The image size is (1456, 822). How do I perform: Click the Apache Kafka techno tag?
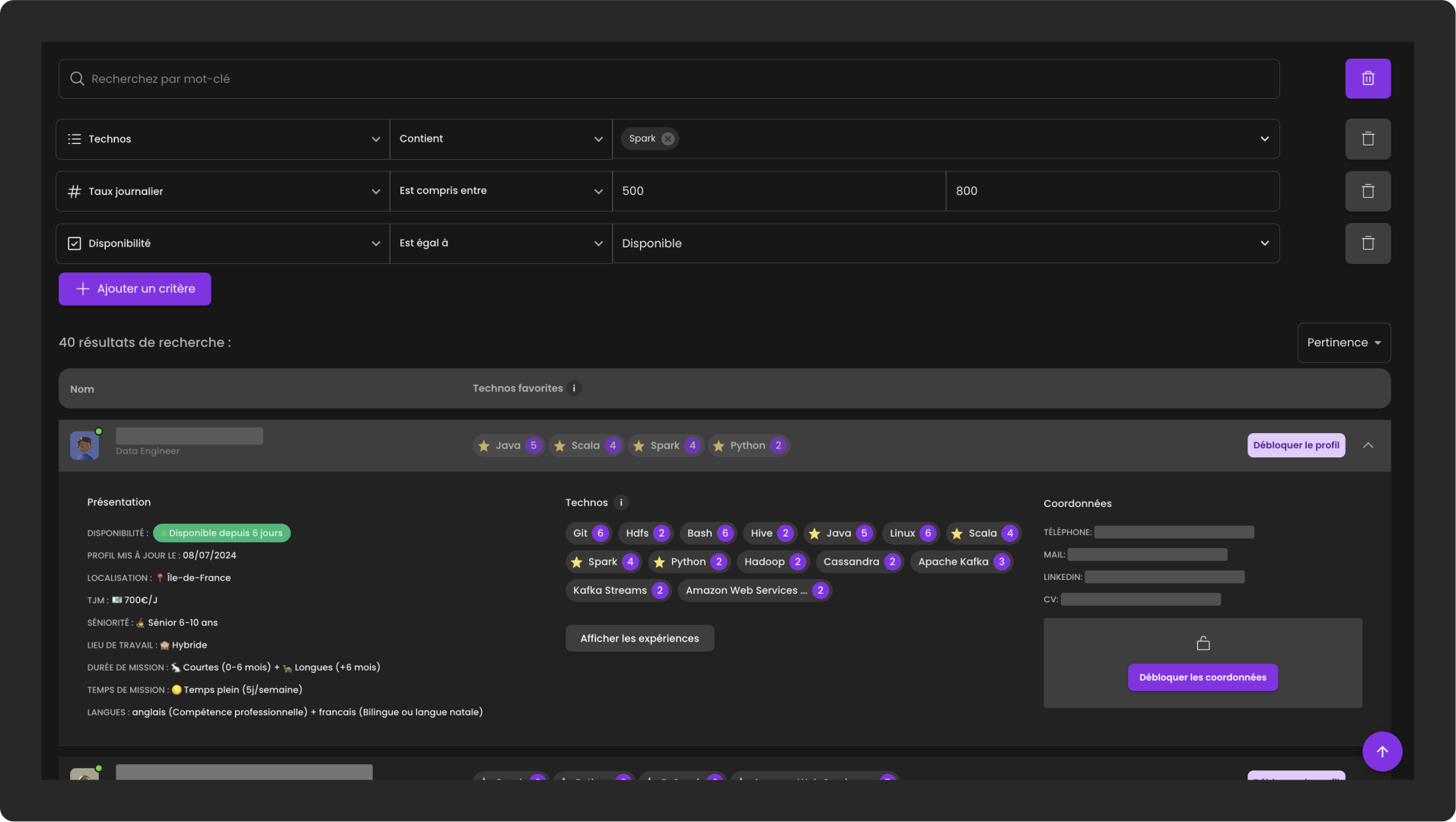pyautogui.click(x=962, y=562)
